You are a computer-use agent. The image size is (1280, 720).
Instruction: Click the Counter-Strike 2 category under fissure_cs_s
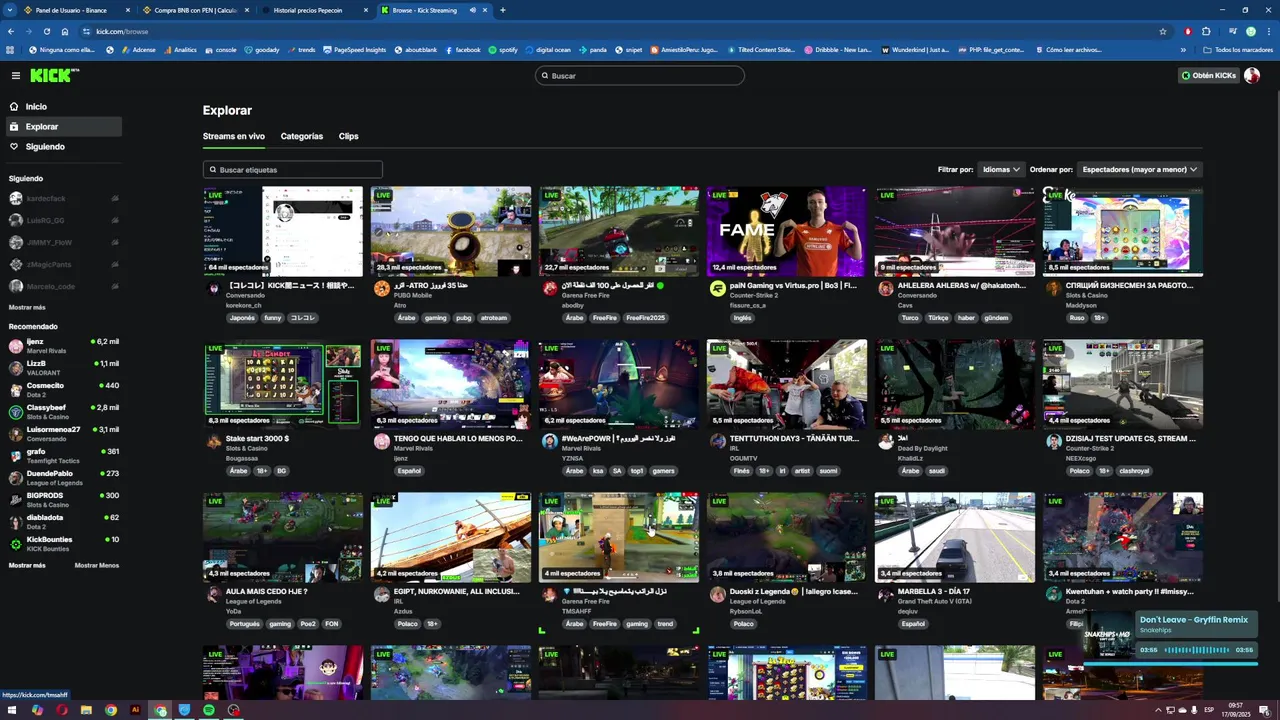click(756, 295)
